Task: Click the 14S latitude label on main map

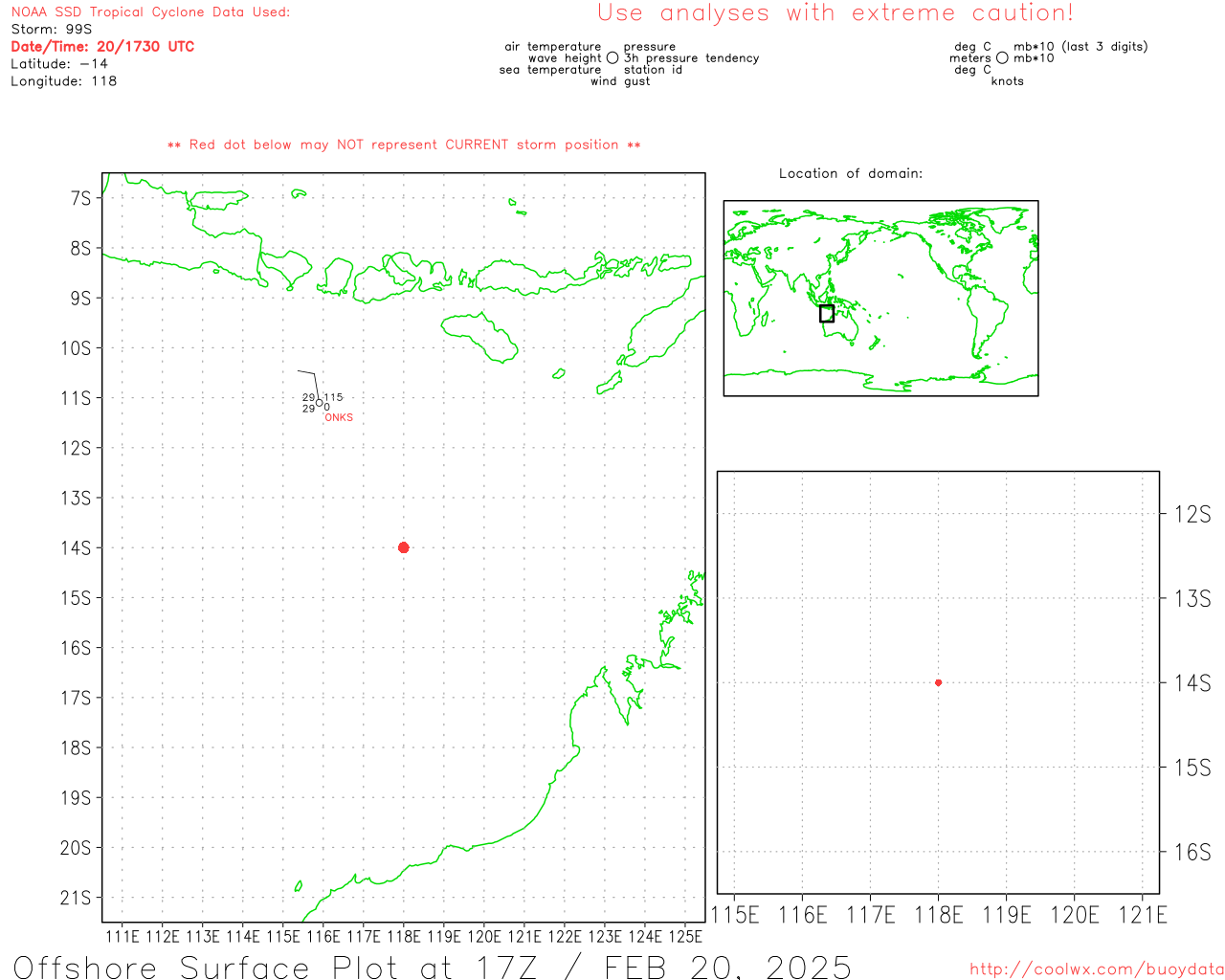Action: click(76, 548)
